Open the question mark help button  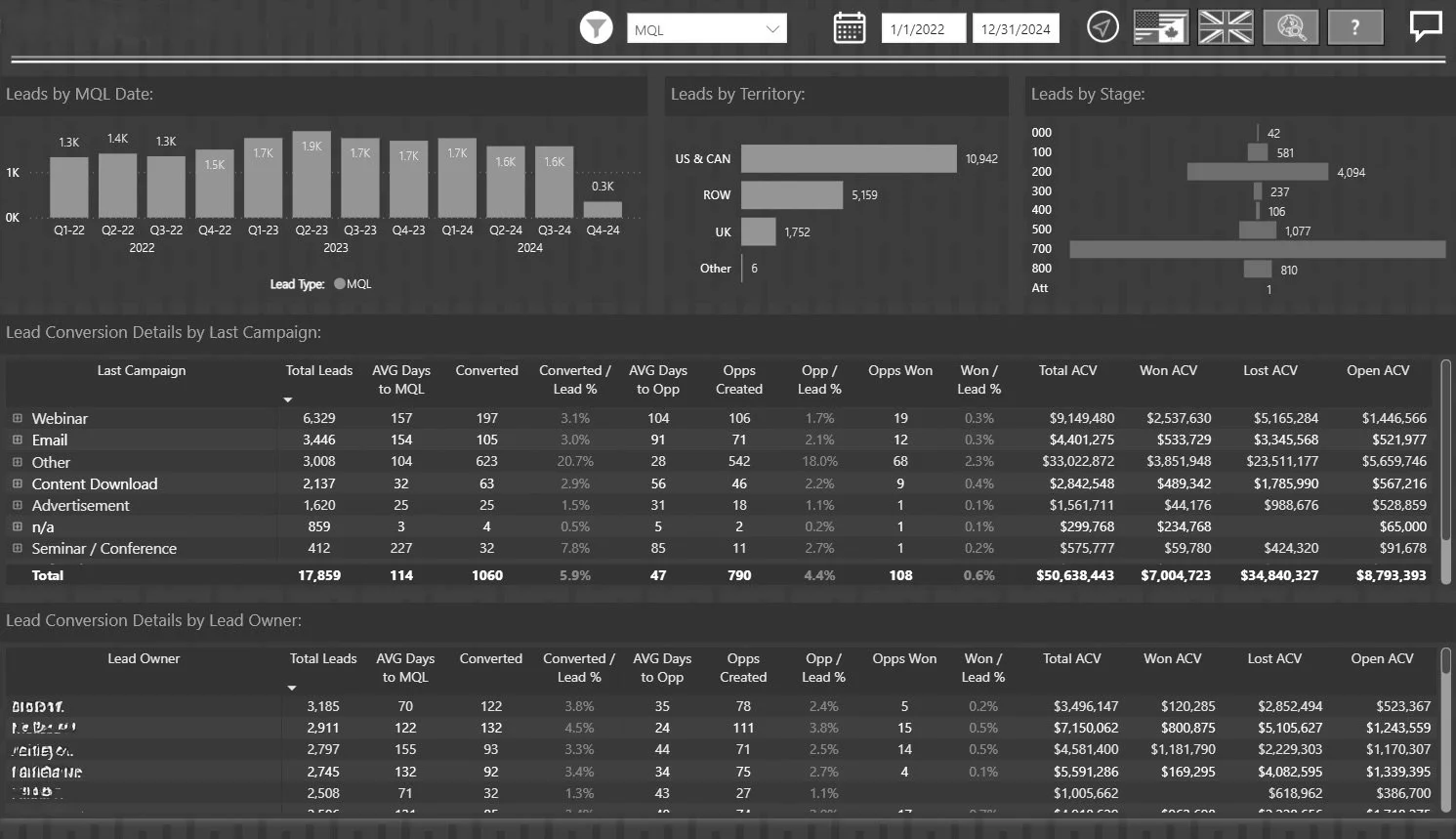pos(1355,27)
